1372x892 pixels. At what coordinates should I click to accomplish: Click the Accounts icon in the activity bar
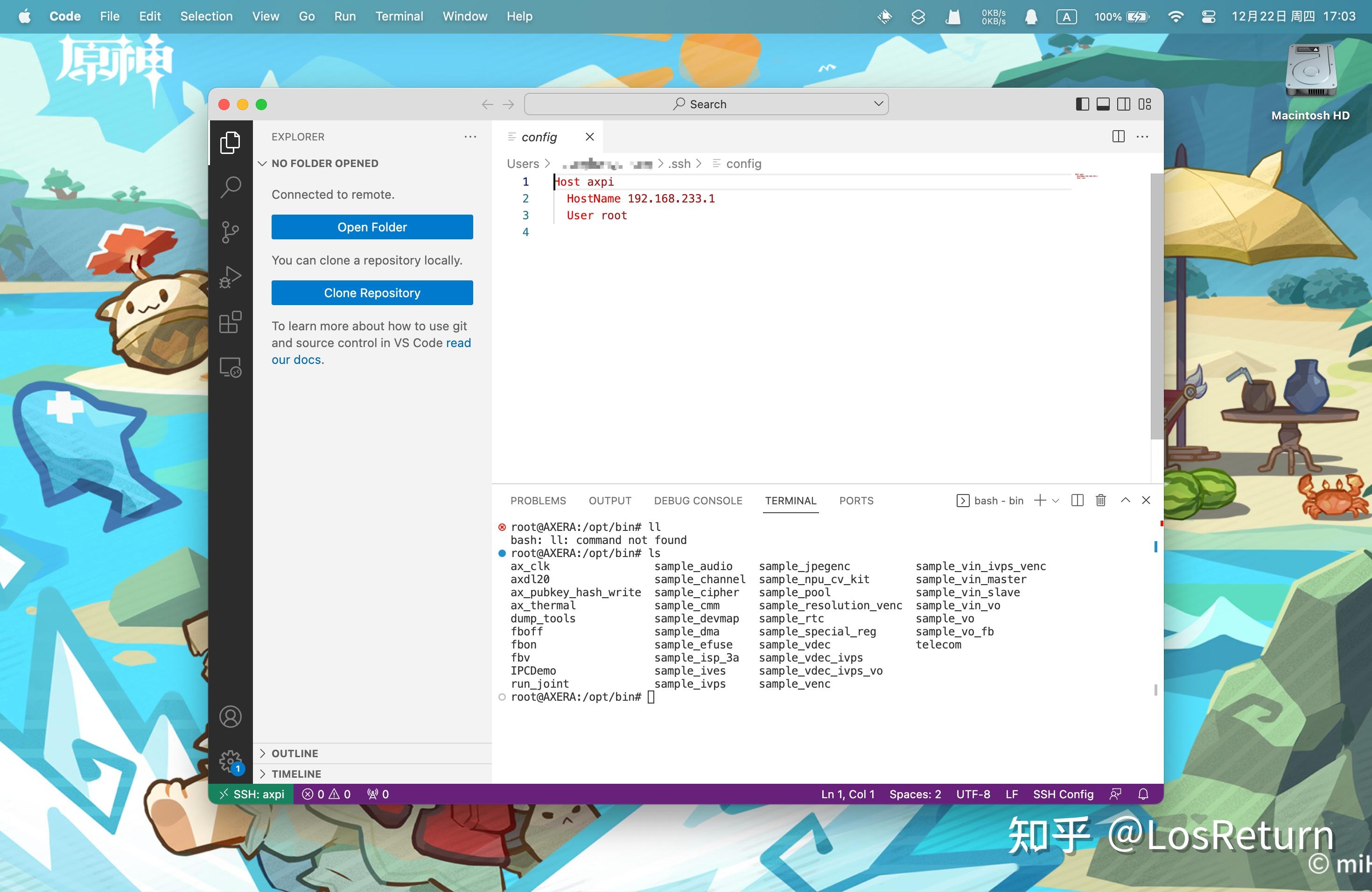coord(230,716)
